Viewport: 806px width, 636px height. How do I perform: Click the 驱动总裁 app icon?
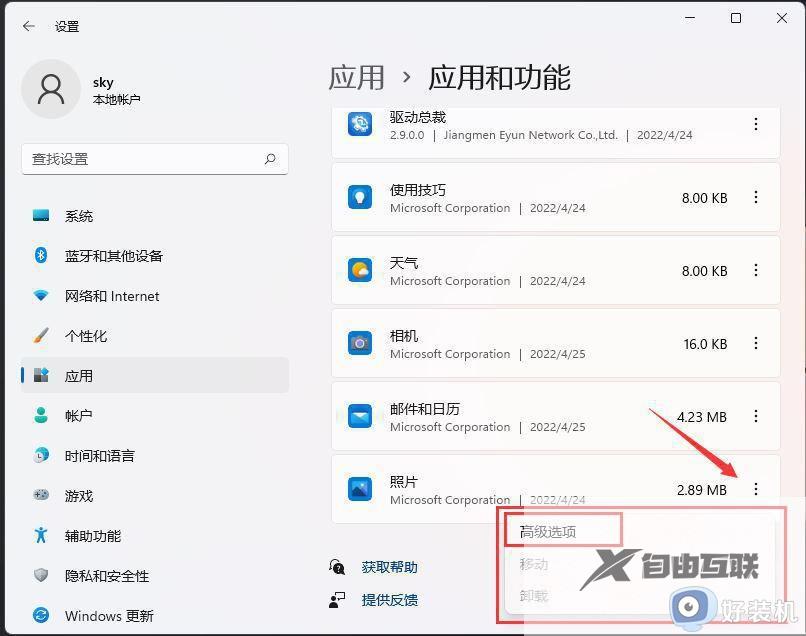[x=360, y=124]
